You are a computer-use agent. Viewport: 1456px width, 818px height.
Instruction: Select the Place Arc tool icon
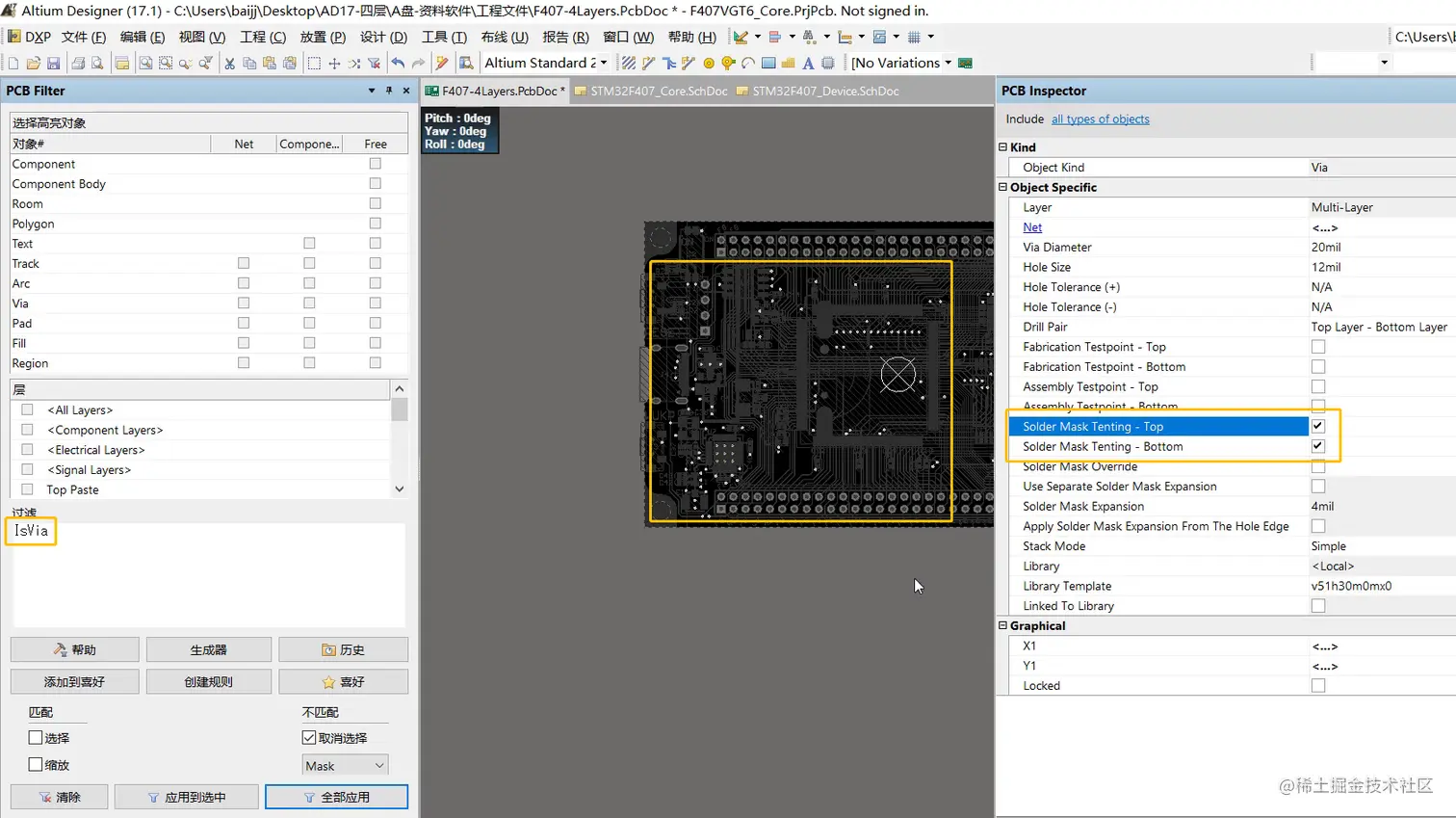(748, 64)
